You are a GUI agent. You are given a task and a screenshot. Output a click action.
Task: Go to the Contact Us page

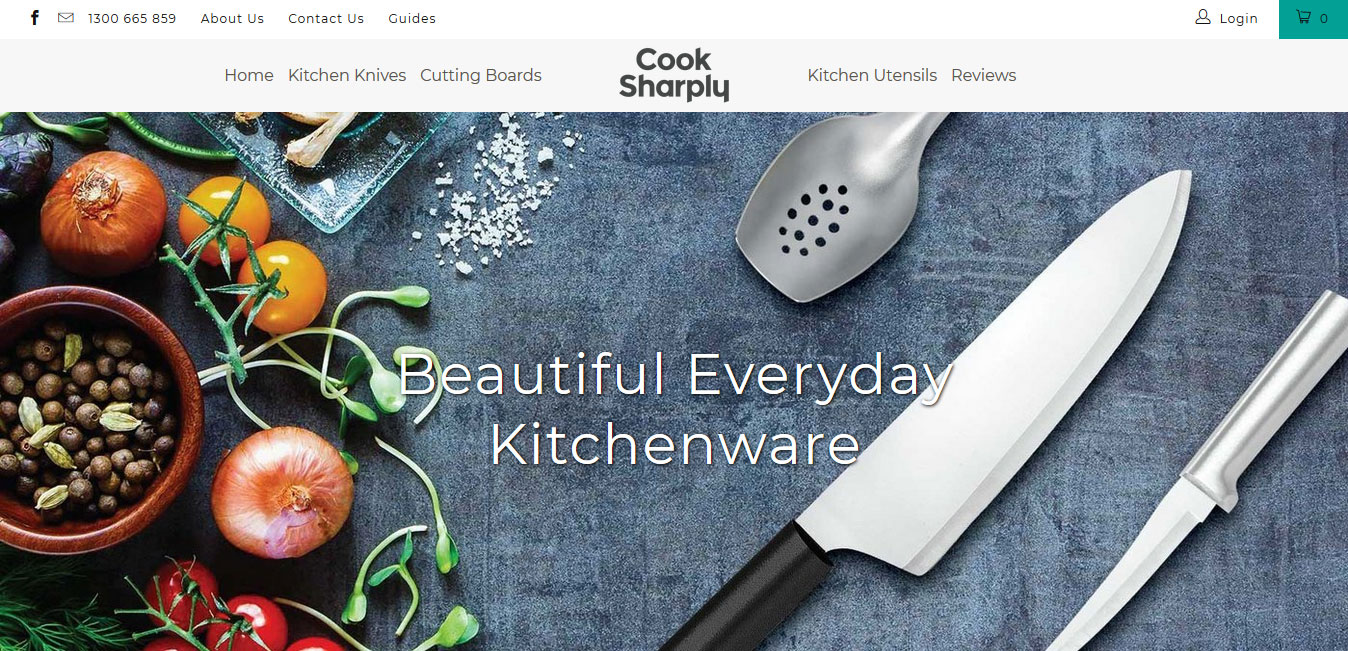(326, 18)
